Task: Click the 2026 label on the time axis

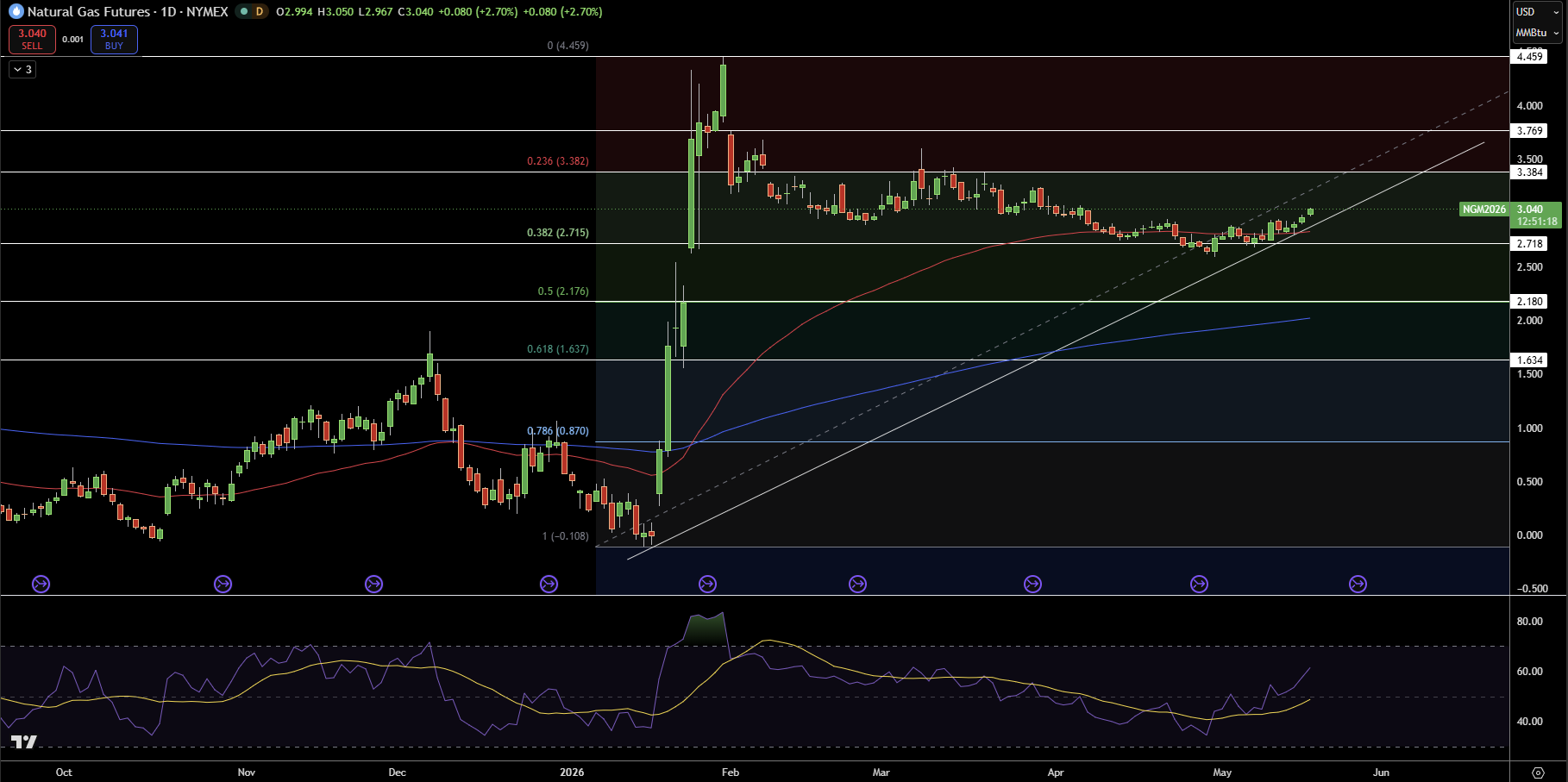Action: coord(572,773)
